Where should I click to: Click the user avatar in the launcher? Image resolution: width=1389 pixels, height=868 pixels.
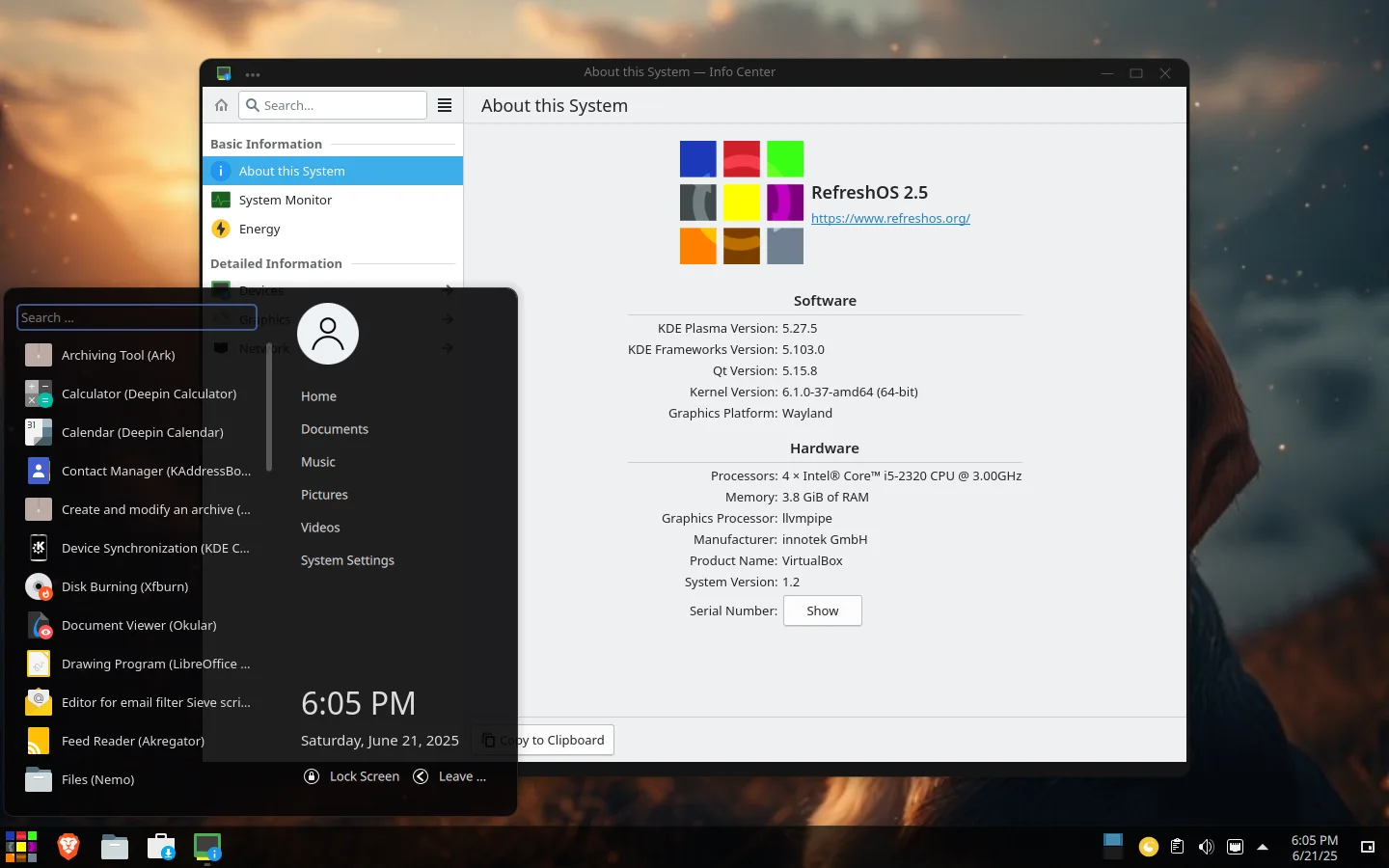click(x=328, y=334)
